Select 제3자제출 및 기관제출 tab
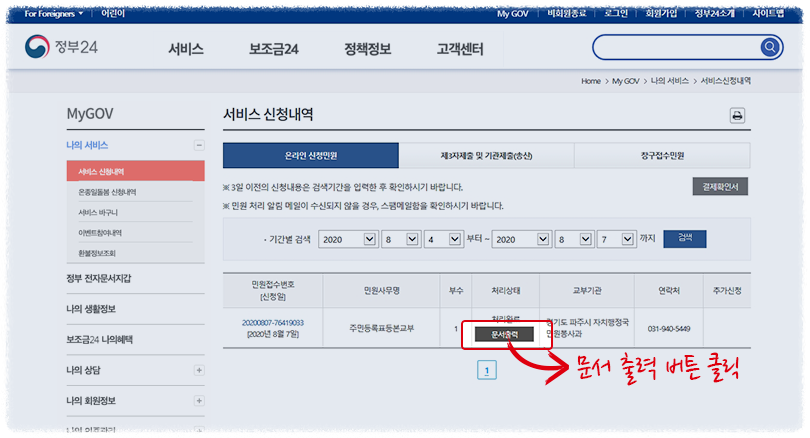Image resolution: width=810 pixels, height=438 pixels. [486, 155]
